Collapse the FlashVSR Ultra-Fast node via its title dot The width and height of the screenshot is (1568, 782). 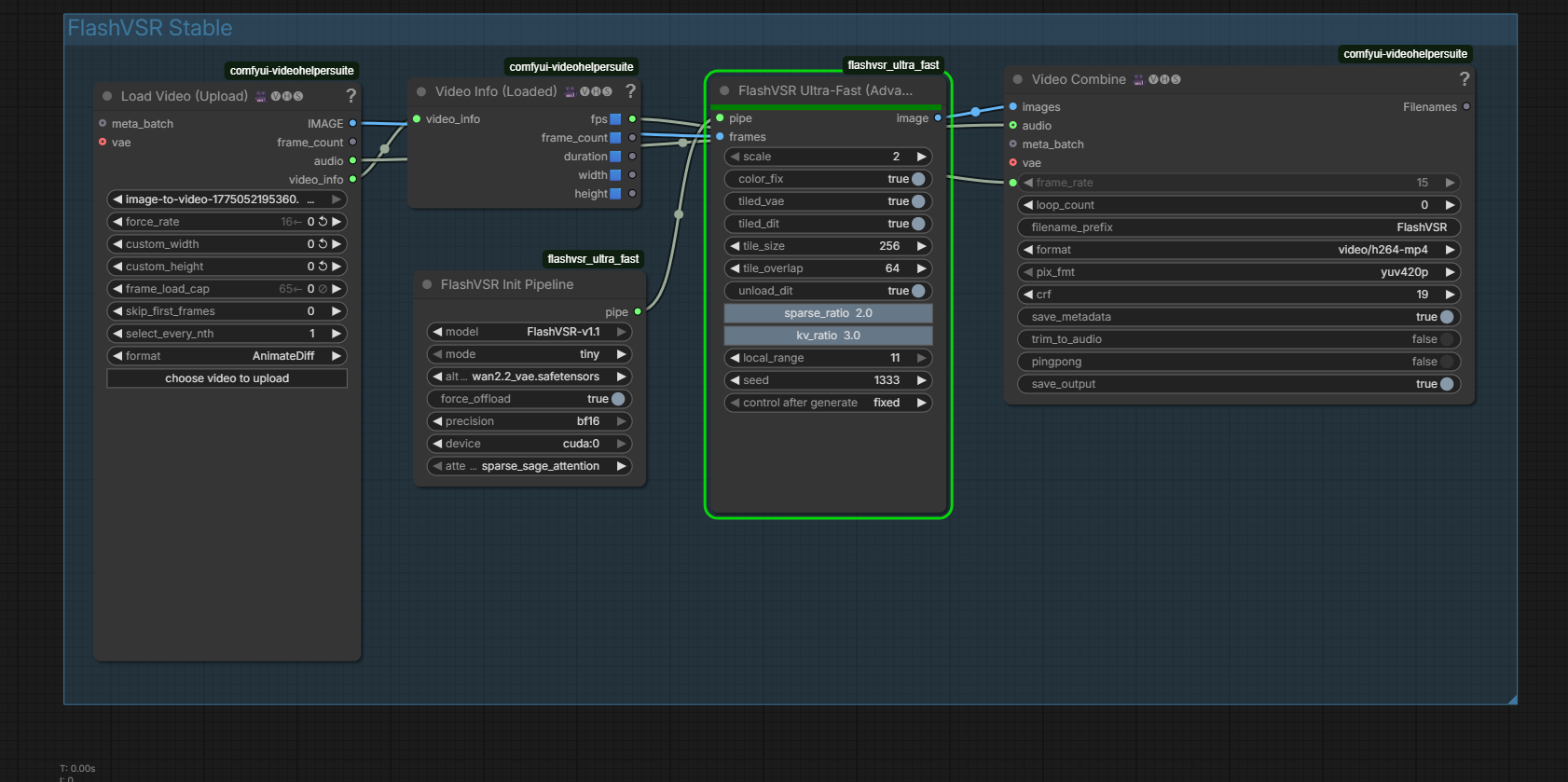(724, 90)
